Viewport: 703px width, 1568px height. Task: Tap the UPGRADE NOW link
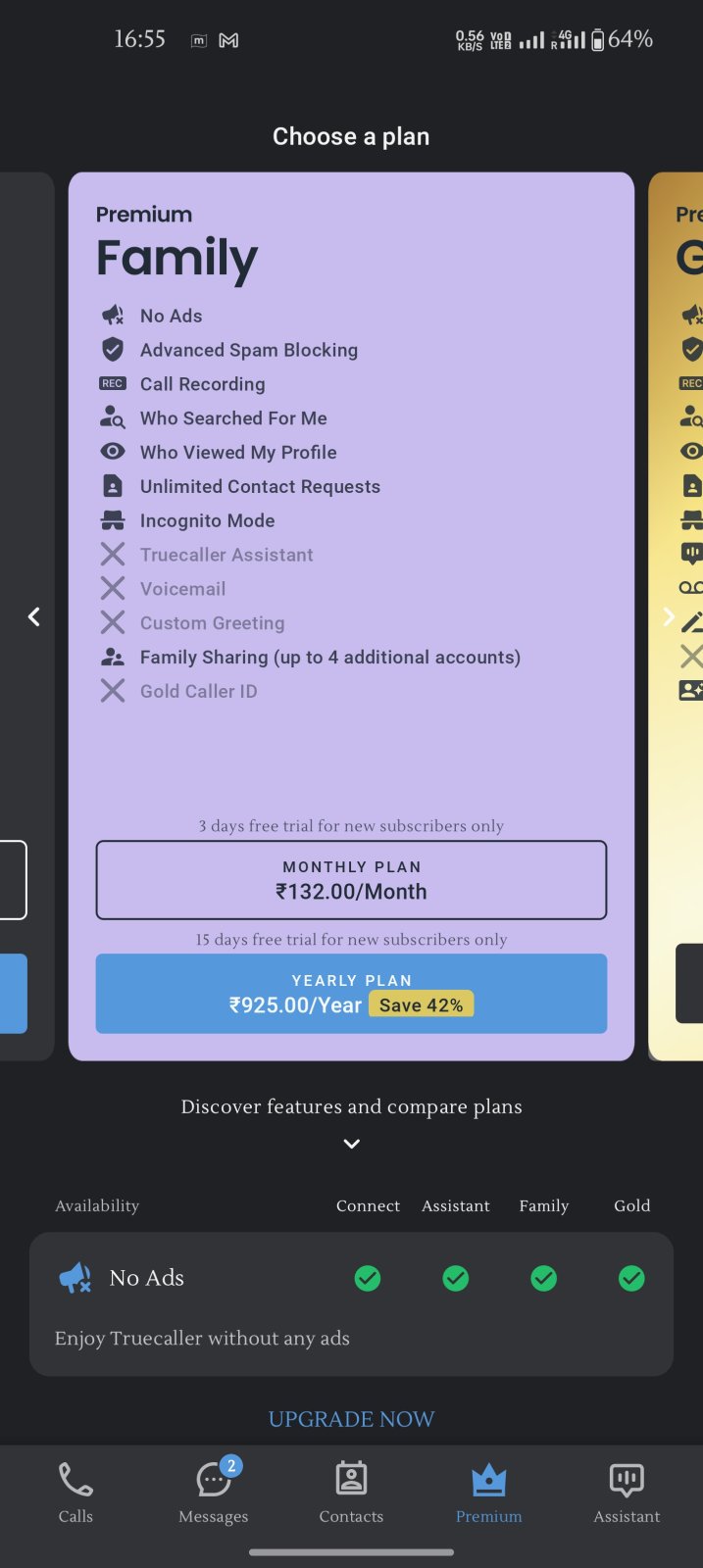[x=351, y=1419]
